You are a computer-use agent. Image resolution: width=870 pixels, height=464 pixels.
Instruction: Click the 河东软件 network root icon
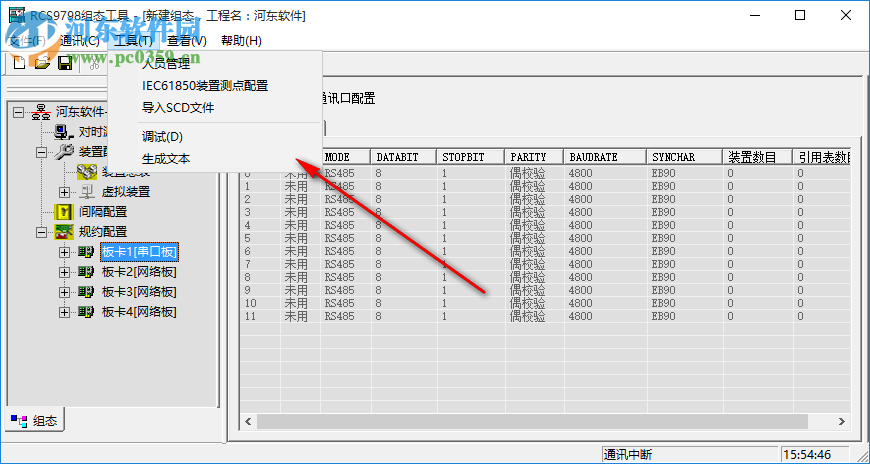tap(41, 112)
